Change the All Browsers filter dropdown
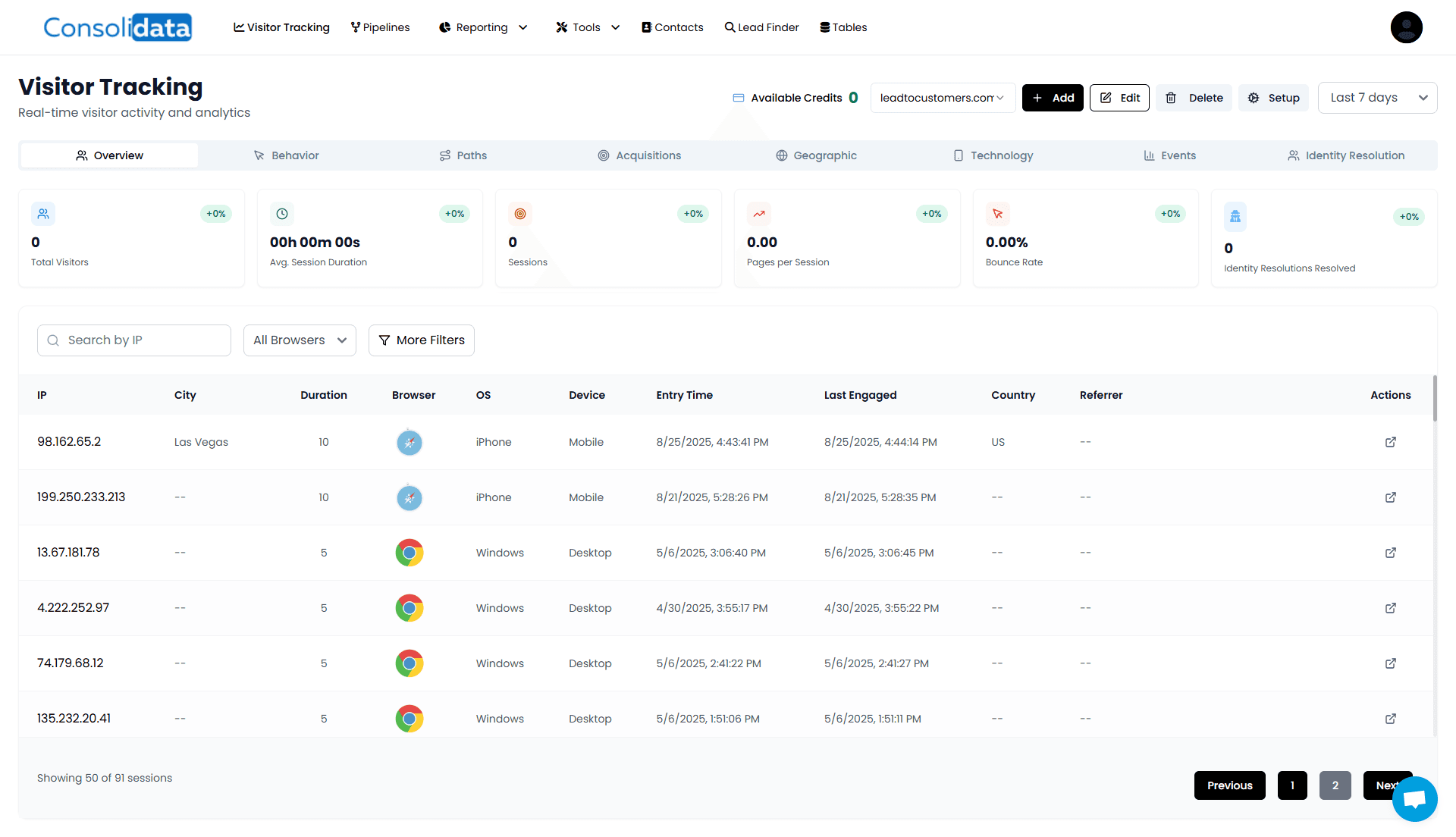 300,340
